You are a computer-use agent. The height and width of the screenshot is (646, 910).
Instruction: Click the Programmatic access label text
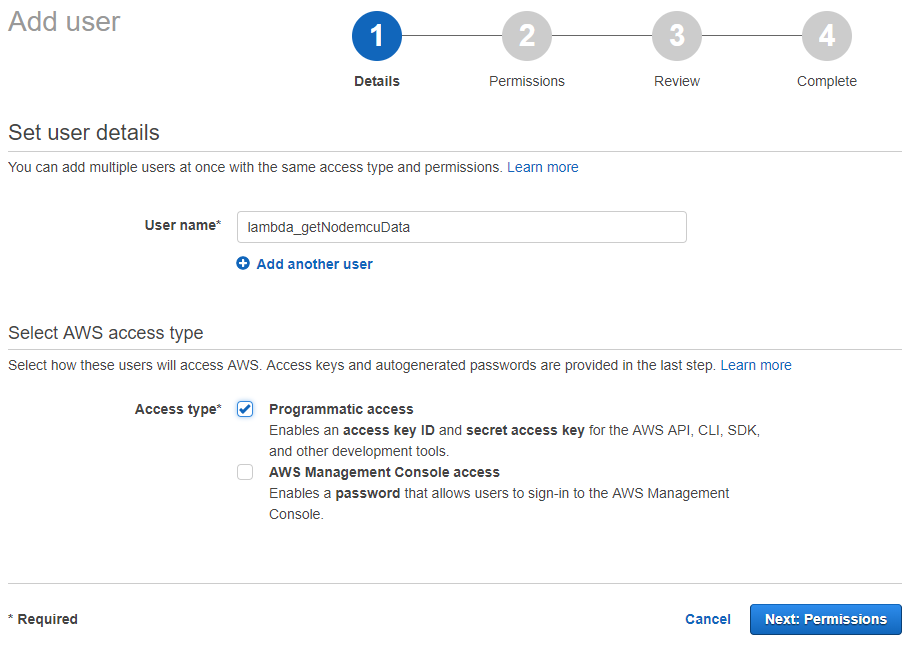coord(341,409)
